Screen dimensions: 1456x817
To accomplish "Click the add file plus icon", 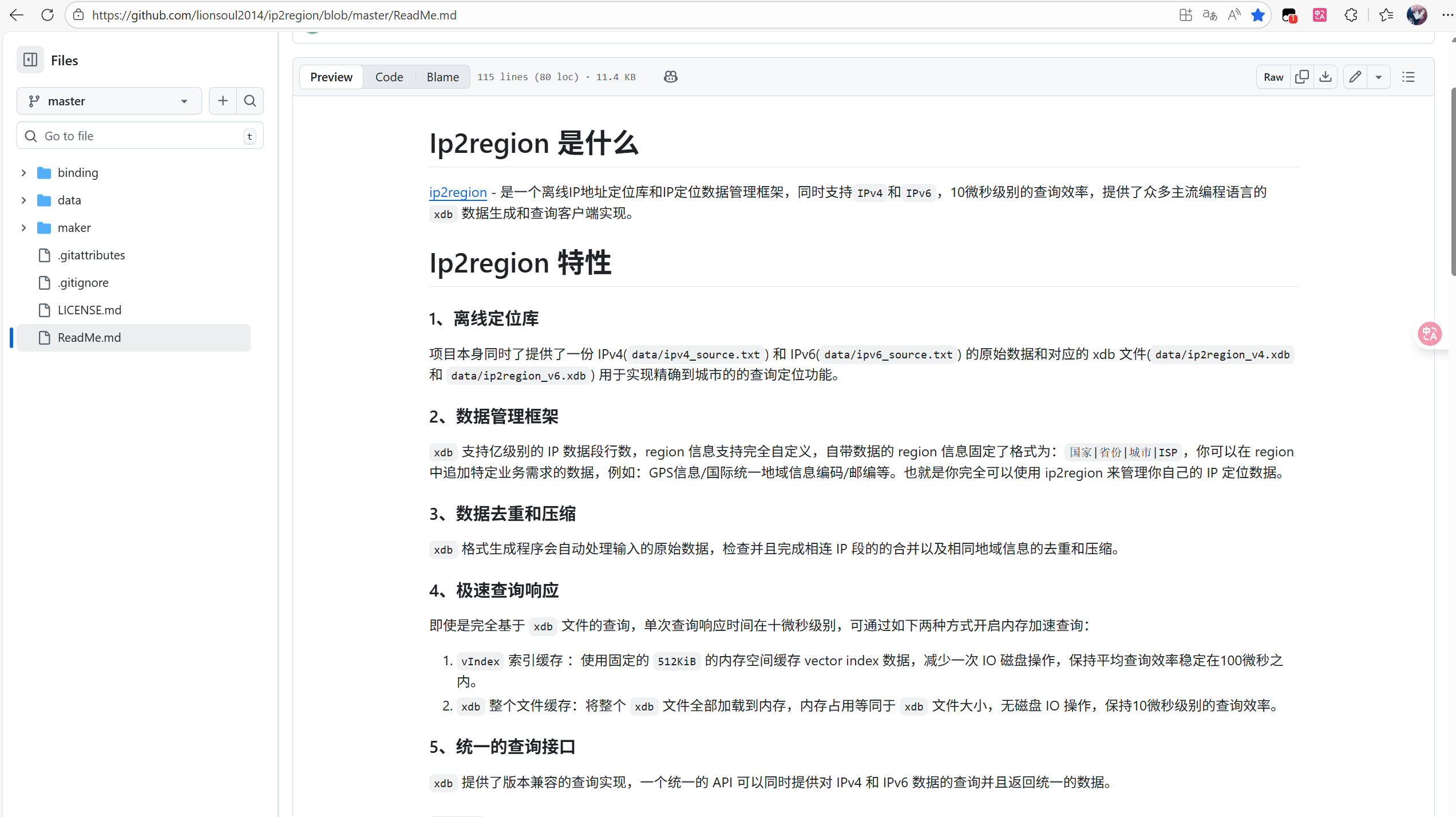I will click(x=223, y=101).
